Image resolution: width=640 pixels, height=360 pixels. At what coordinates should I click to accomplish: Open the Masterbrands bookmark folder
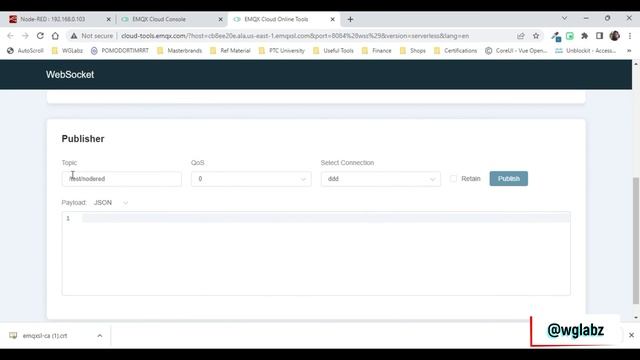click(180, 51)
